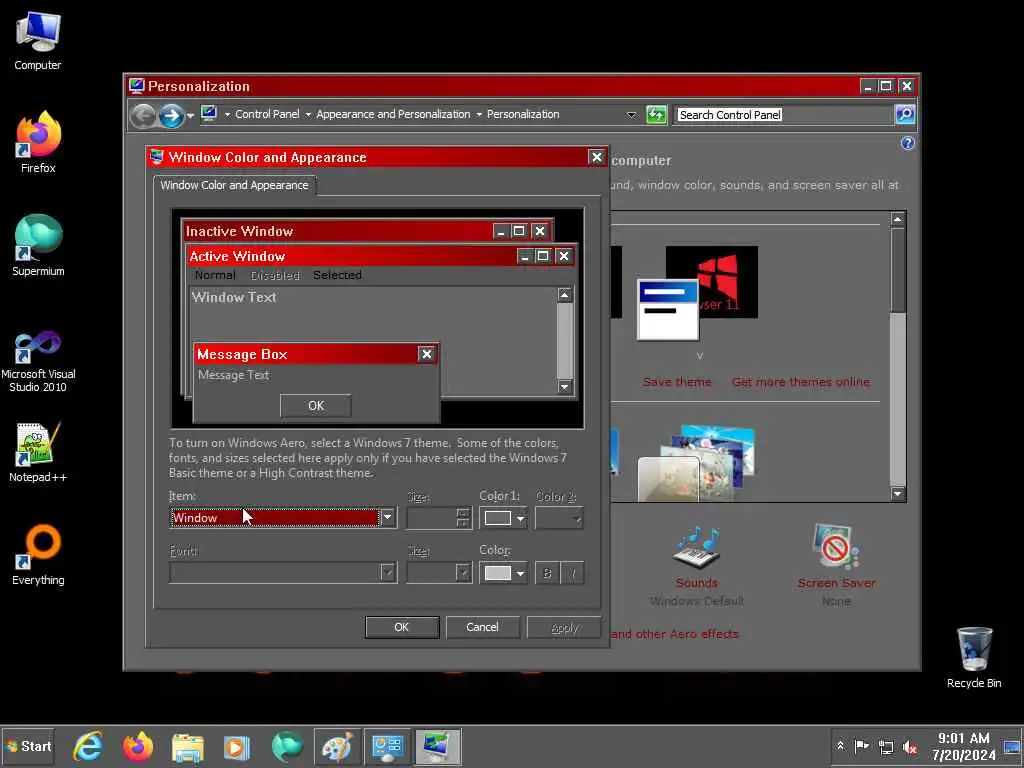This screenshot has height=768, width=1024.
Task: Click Normal in the preview menu
Action: (215, 275)
